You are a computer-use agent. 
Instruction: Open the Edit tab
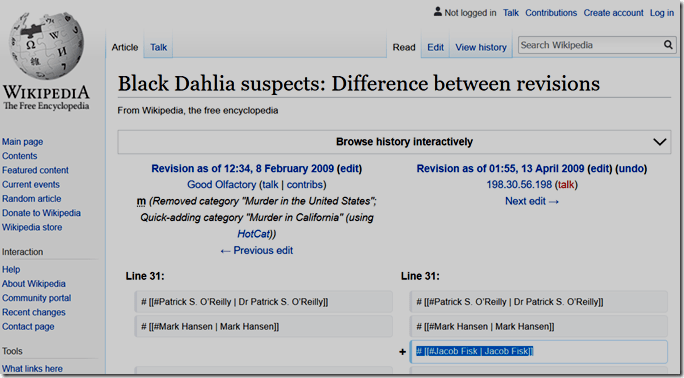[435, 47]
